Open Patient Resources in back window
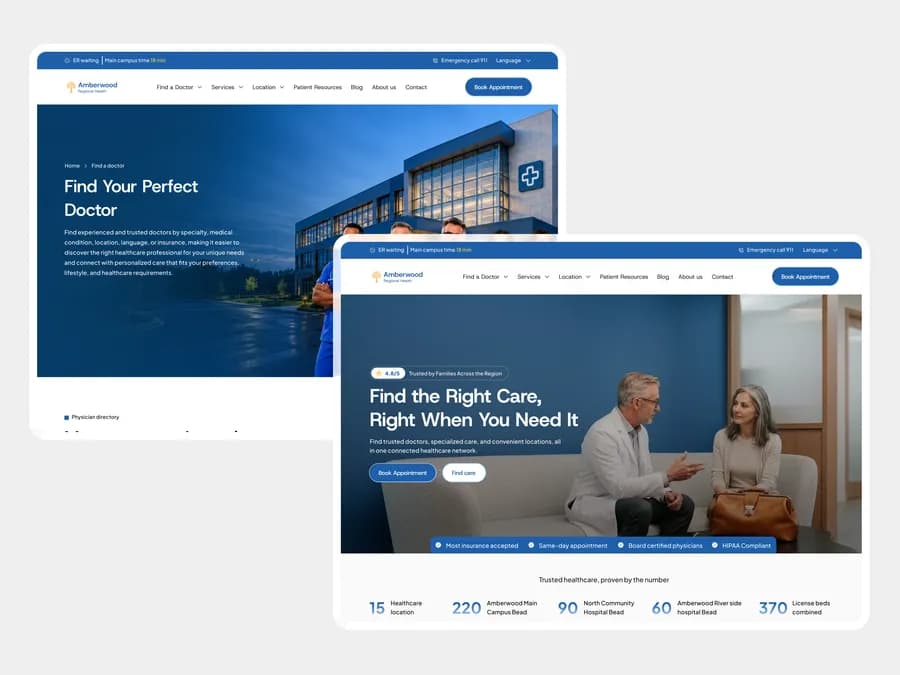 click(x=317, y=87)
